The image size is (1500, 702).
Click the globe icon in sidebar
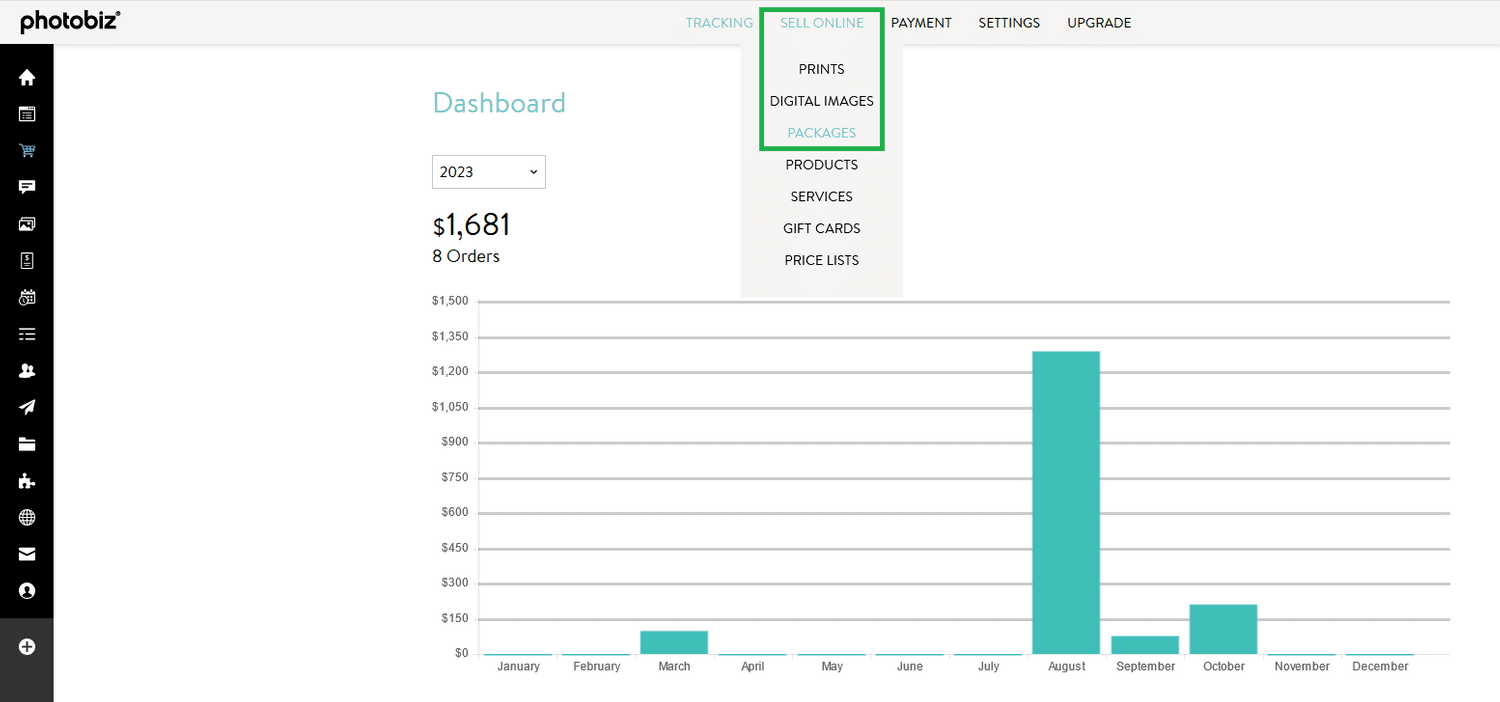[27, 518]
